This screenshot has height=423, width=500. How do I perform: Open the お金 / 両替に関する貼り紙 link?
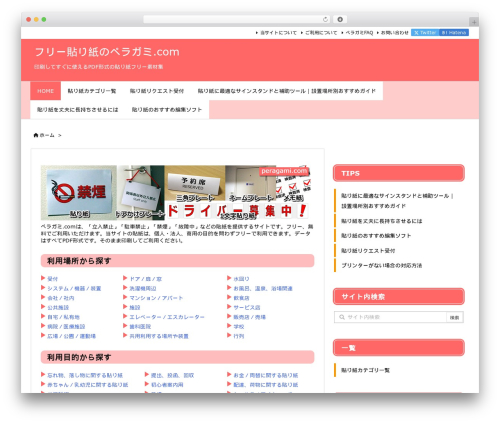[266, 375]
